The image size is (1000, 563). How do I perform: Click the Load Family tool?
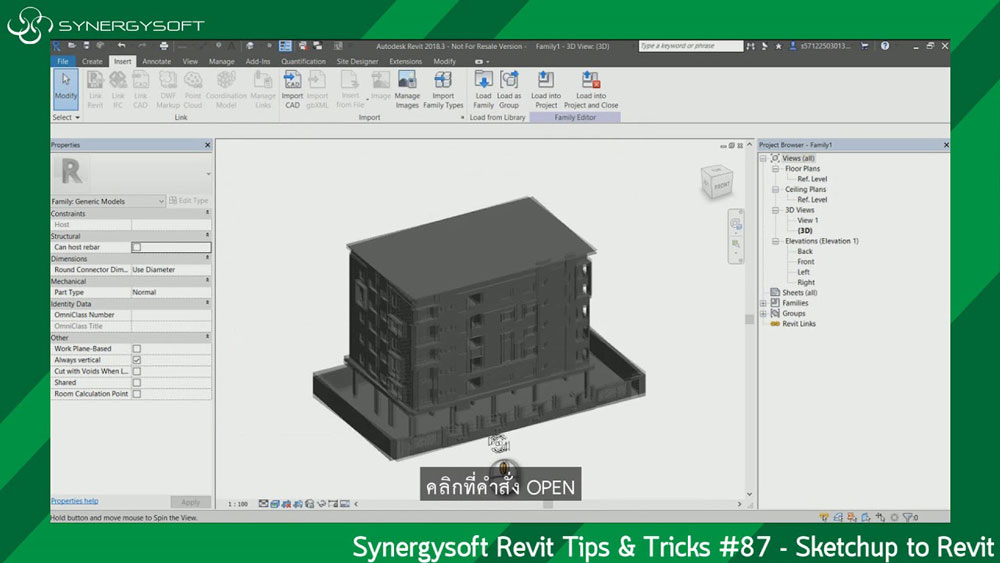tap(483, 90)
